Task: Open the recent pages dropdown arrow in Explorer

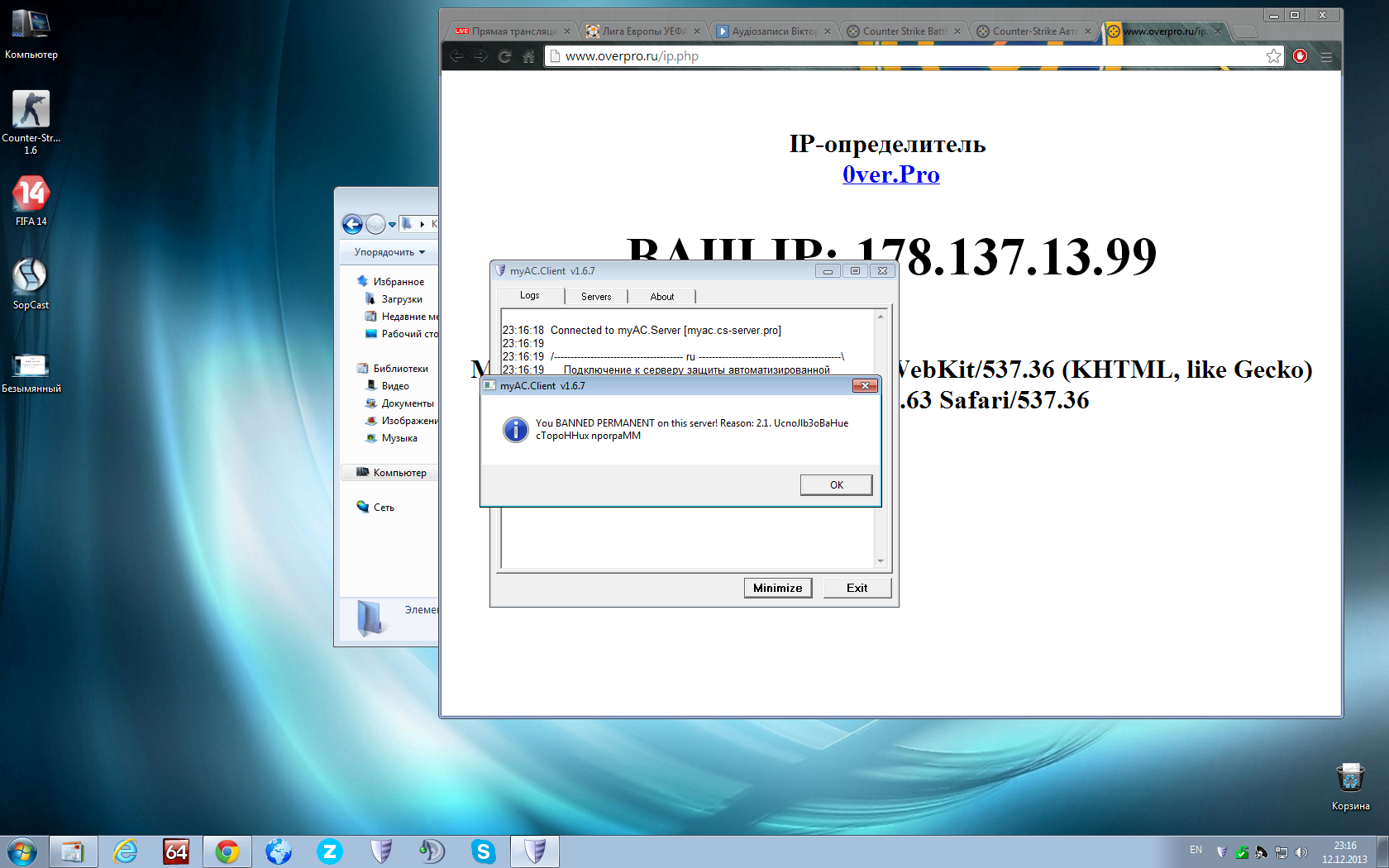Action: click(x=392, y=224)
